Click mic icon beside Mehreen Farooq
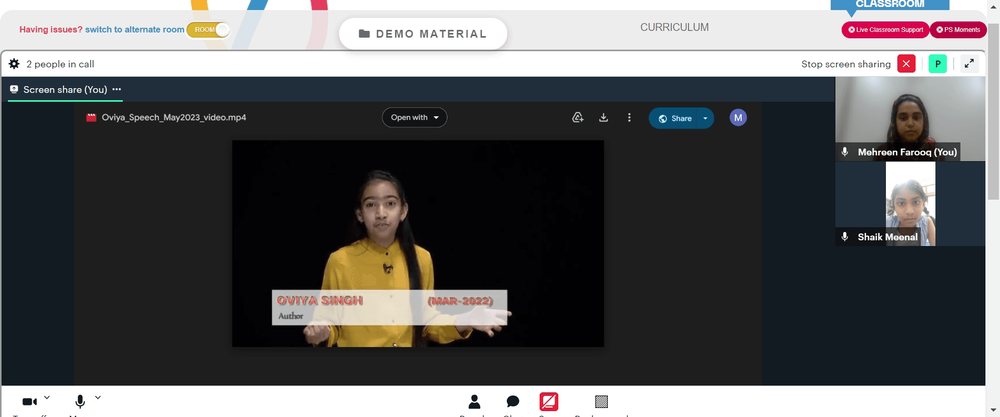Viewport: 1000px width, 417px height. 845,152
